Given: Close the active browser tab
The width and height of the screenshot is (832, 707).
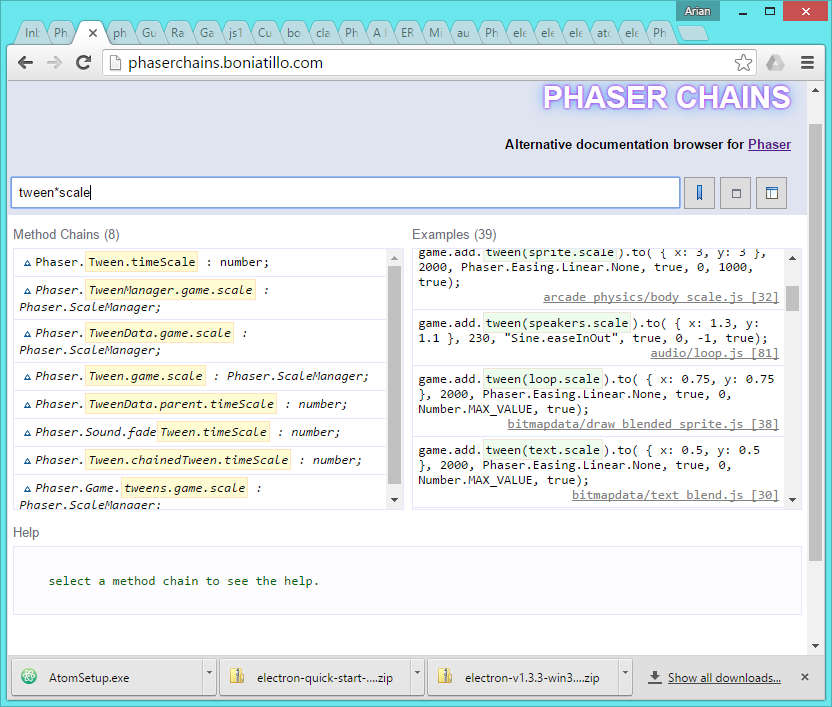Looking at the screenshot, I should [93, 33].
